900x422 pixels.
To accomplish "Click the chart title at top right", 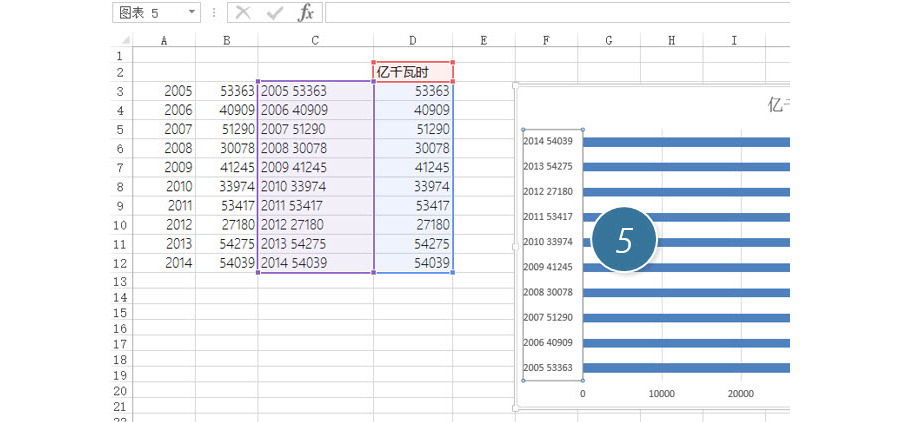I will point(779,105).
